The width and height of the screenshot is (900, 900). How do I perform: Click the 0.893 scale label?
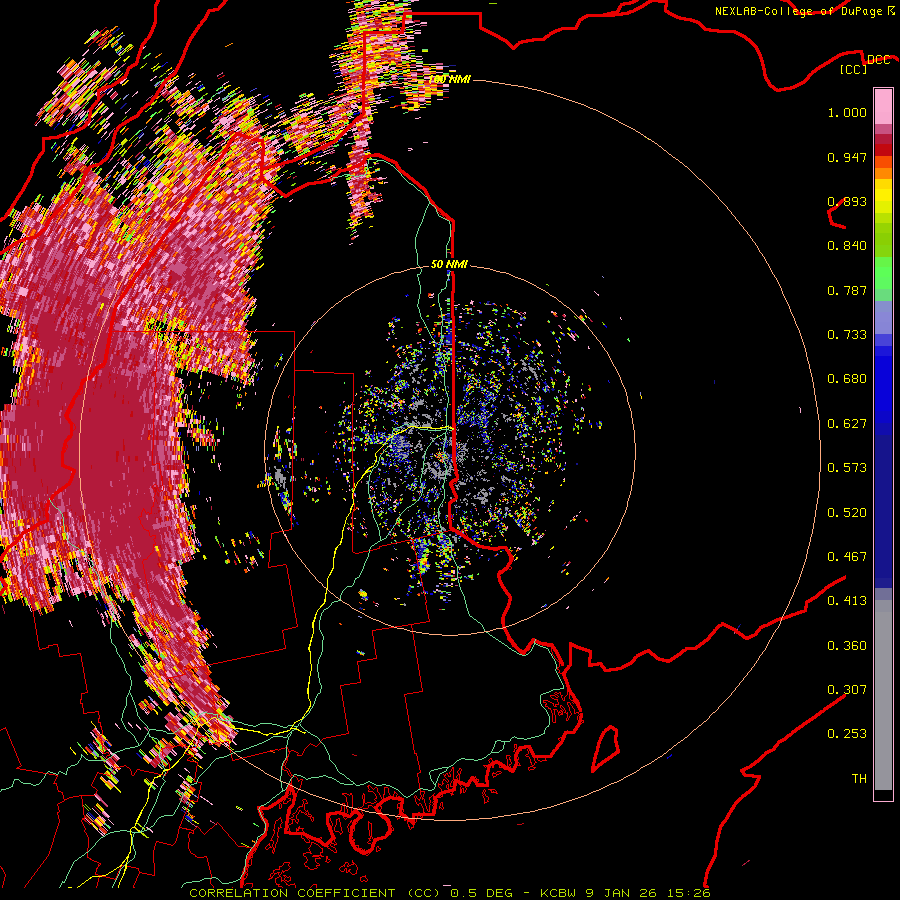tap(847, 201)
